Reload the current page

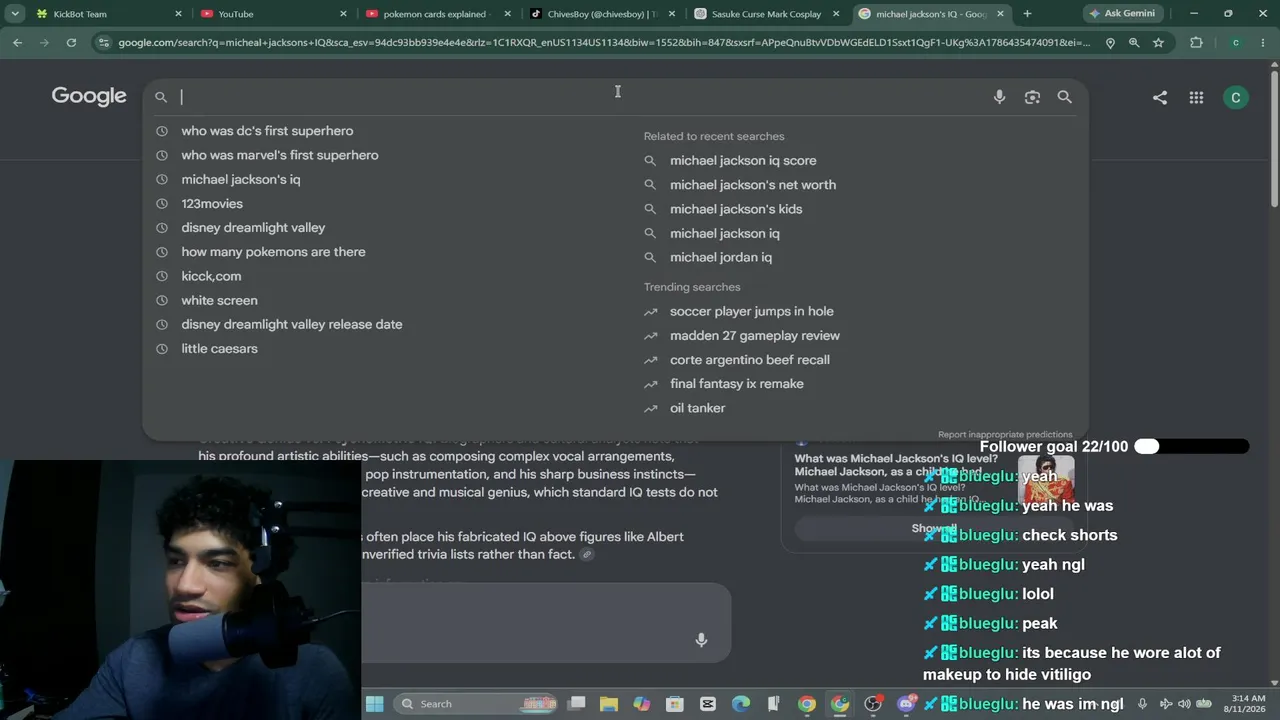[71, 43]
